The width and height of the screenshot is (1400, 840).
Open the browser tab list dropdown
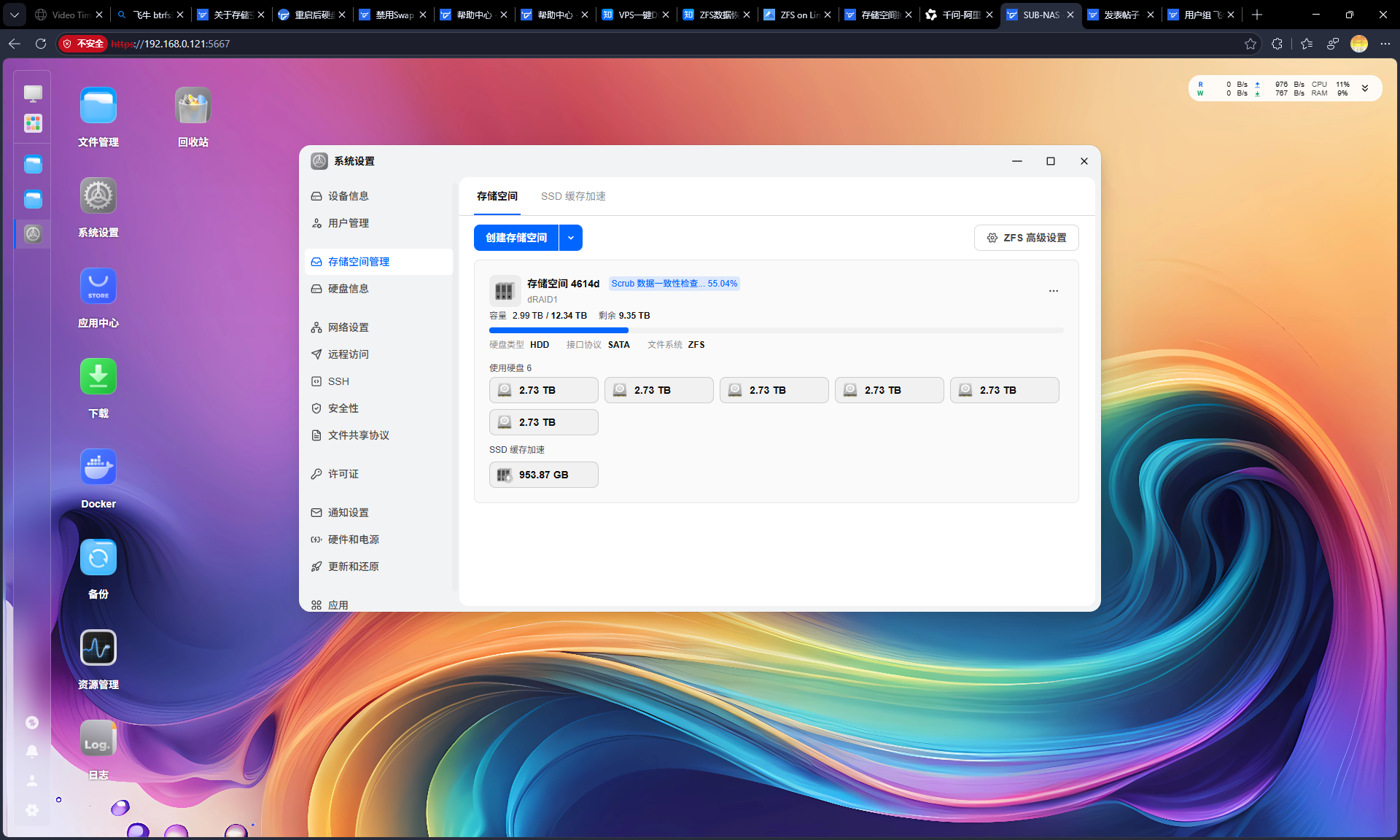point(15,15)
